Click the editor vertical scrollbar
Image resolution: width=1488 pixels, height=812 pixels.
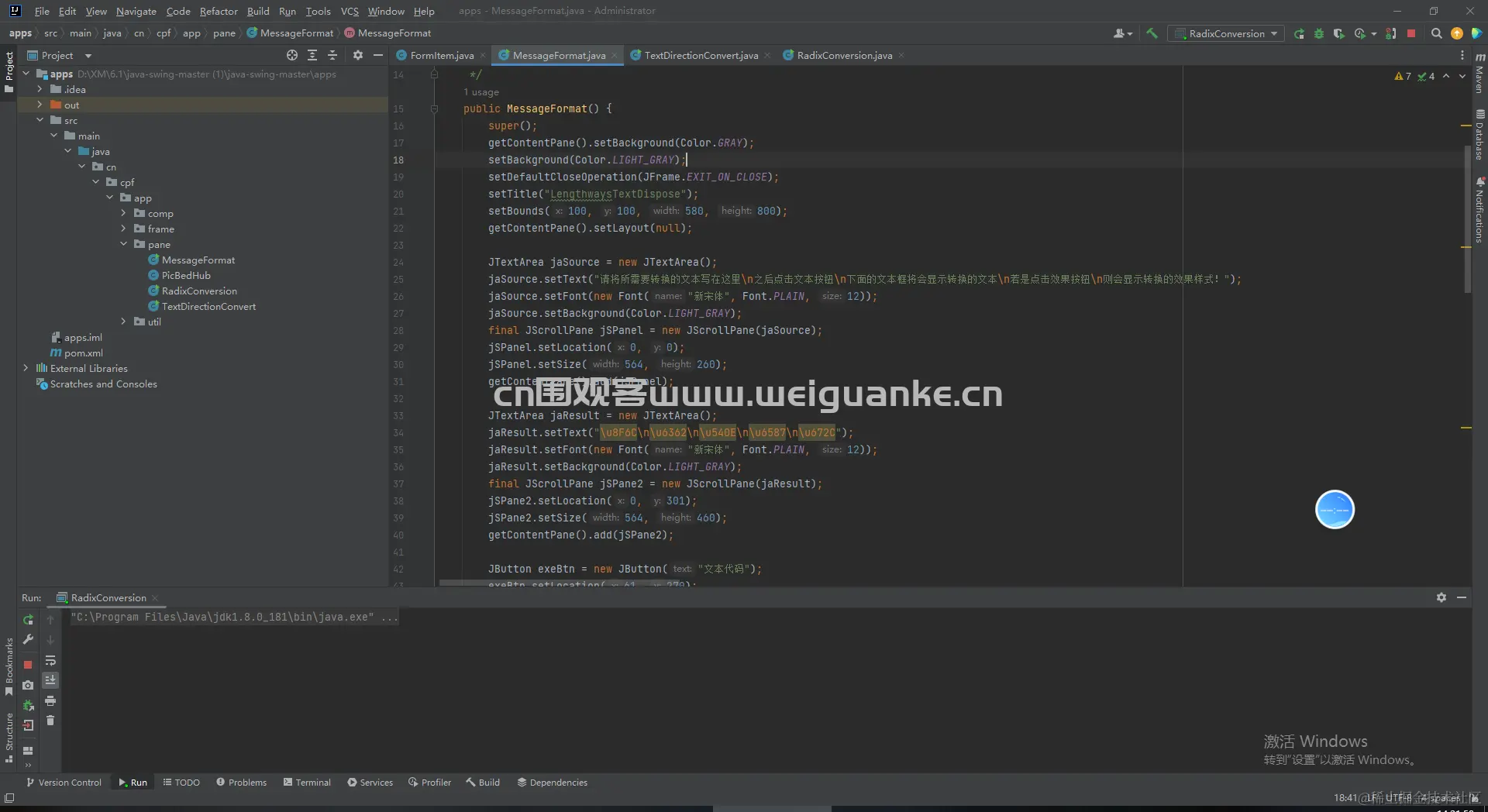tap(1467, 221)
